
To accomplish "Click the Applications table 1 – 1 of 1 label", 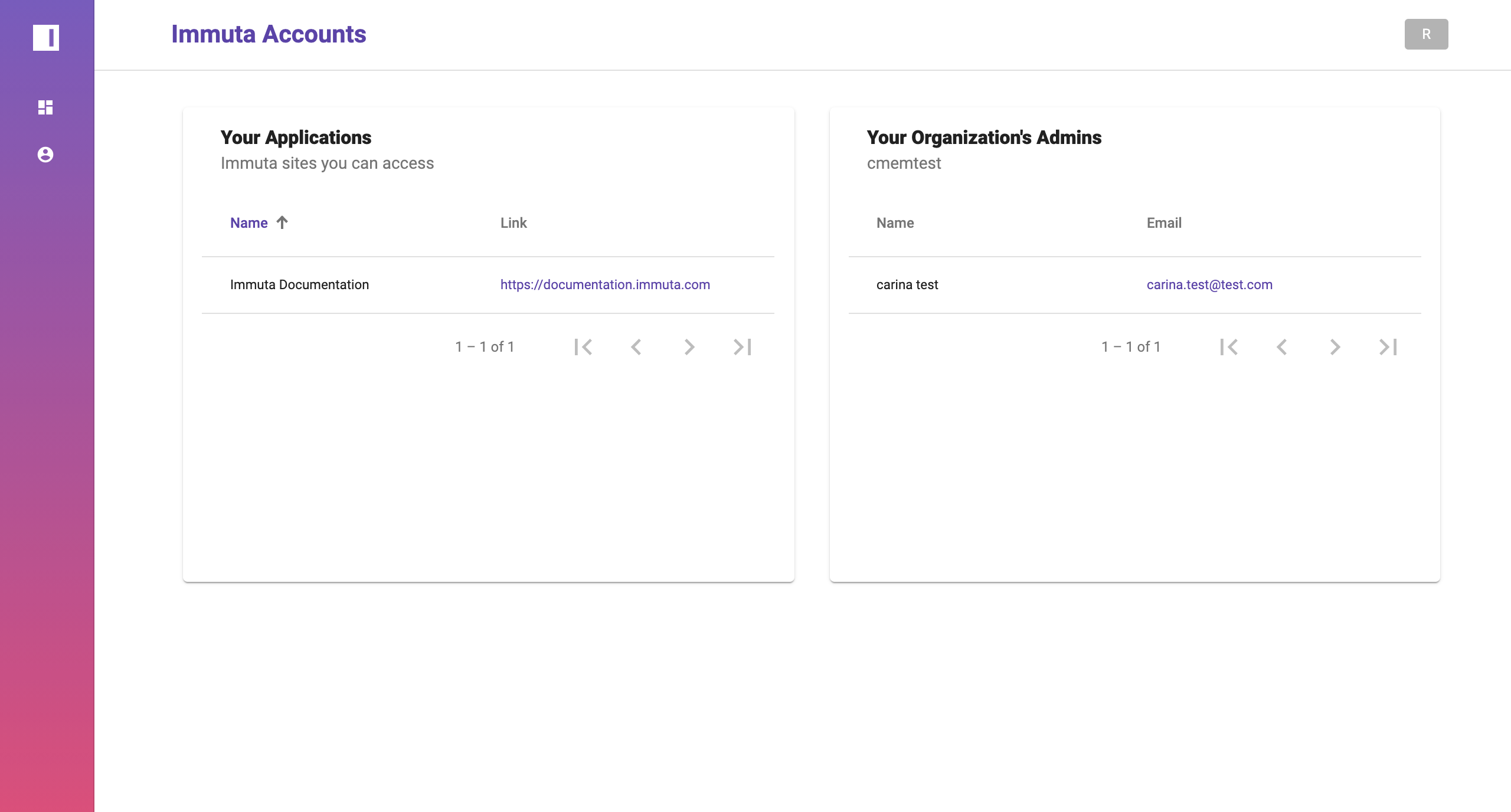I will click(x=485, y=347).
